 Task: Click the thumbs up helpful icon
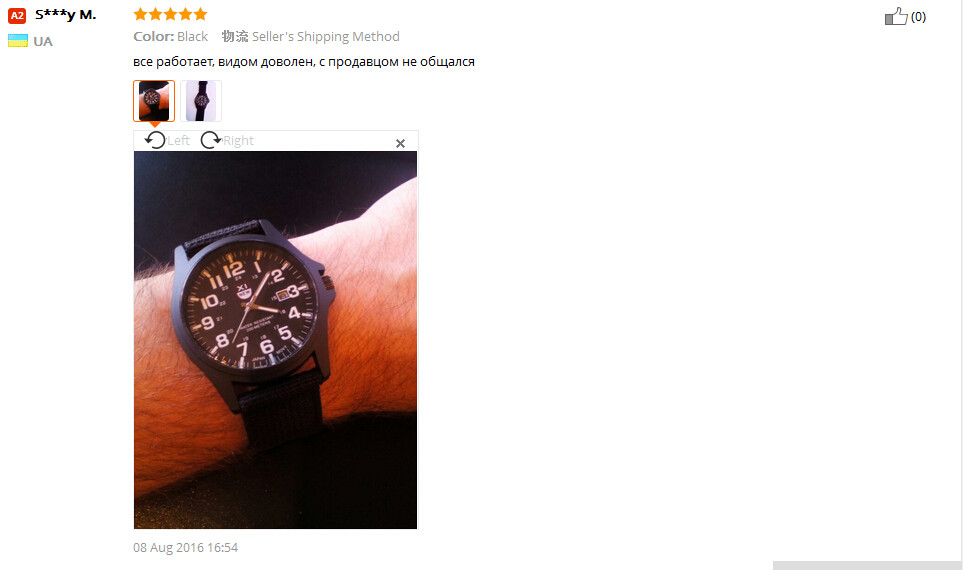point(896,16)
